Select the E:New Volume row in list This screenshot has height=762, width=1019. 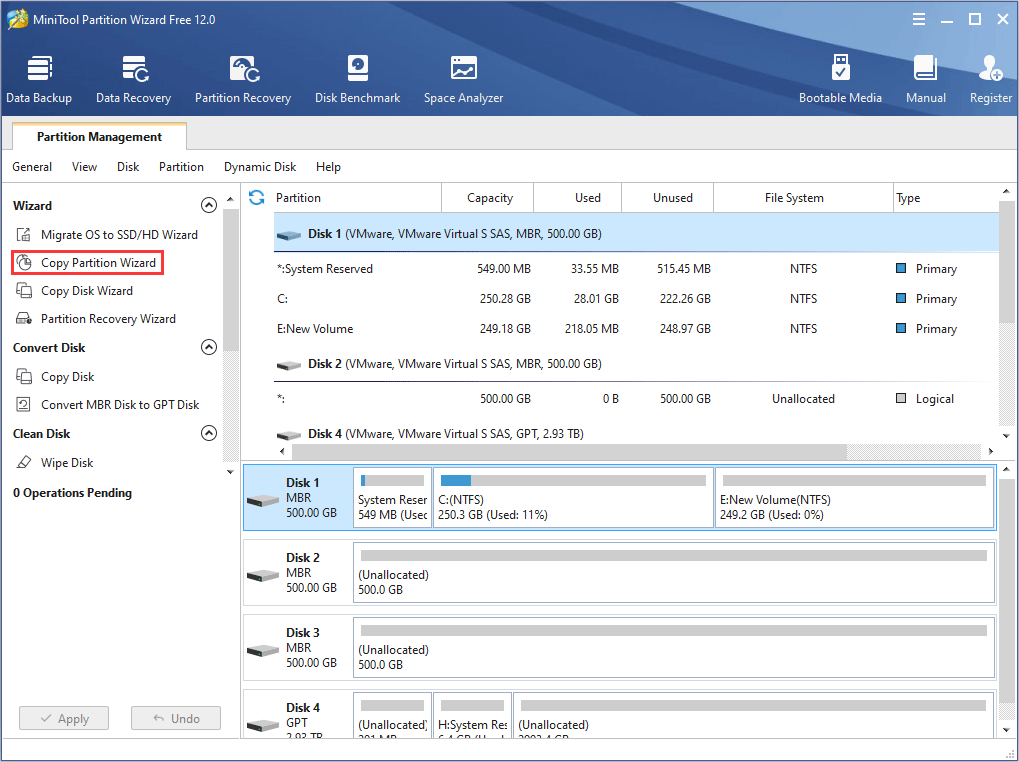coord(636,328)
